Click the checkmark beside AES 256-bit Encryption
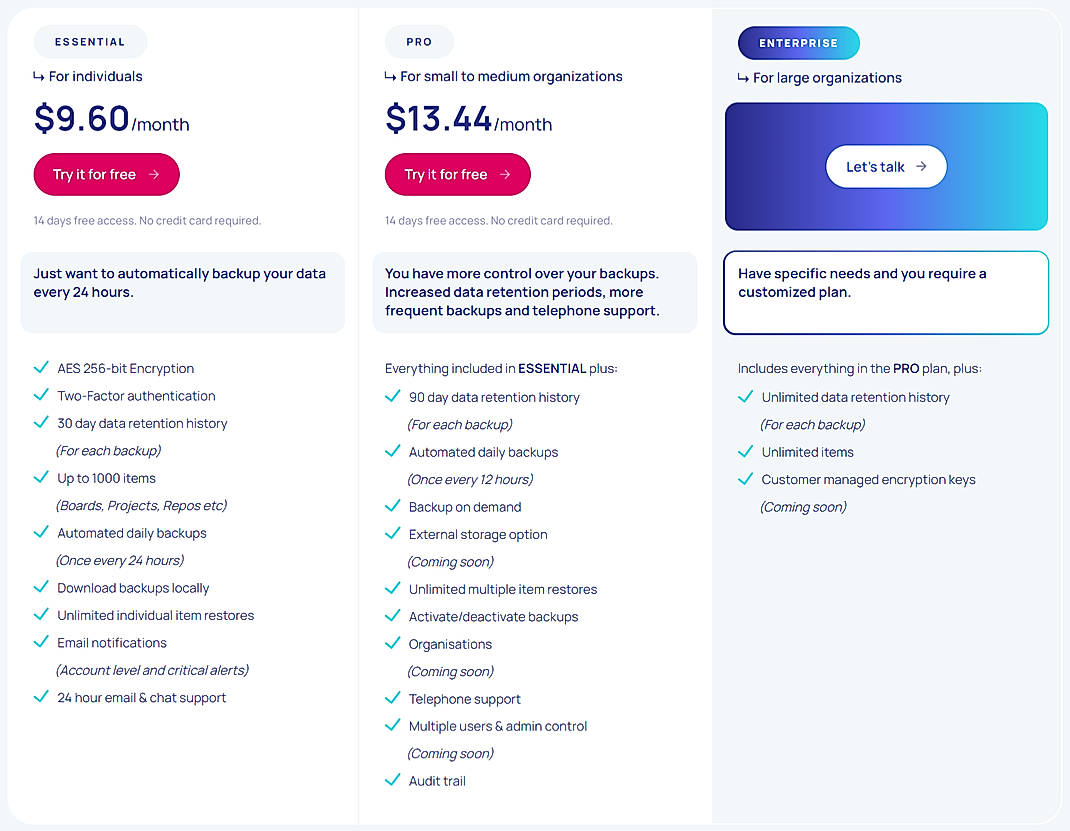This screenshot has width=1070, height=831. [x=40, y=368]
